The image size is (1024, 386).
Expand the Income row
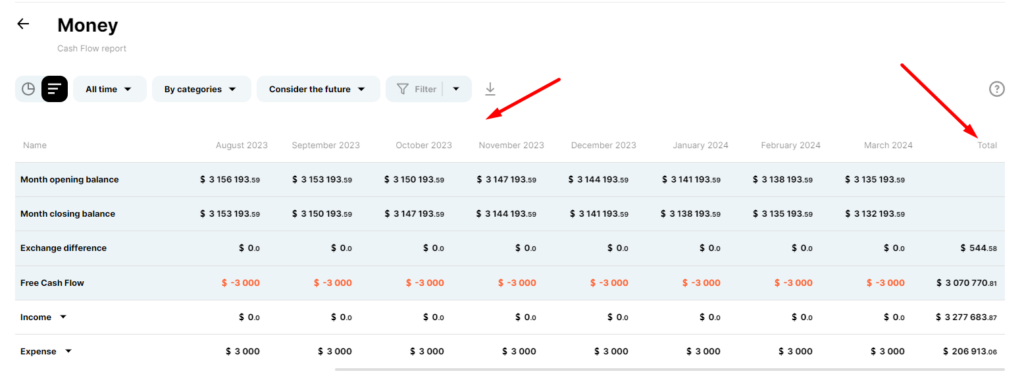click(63, 317)
